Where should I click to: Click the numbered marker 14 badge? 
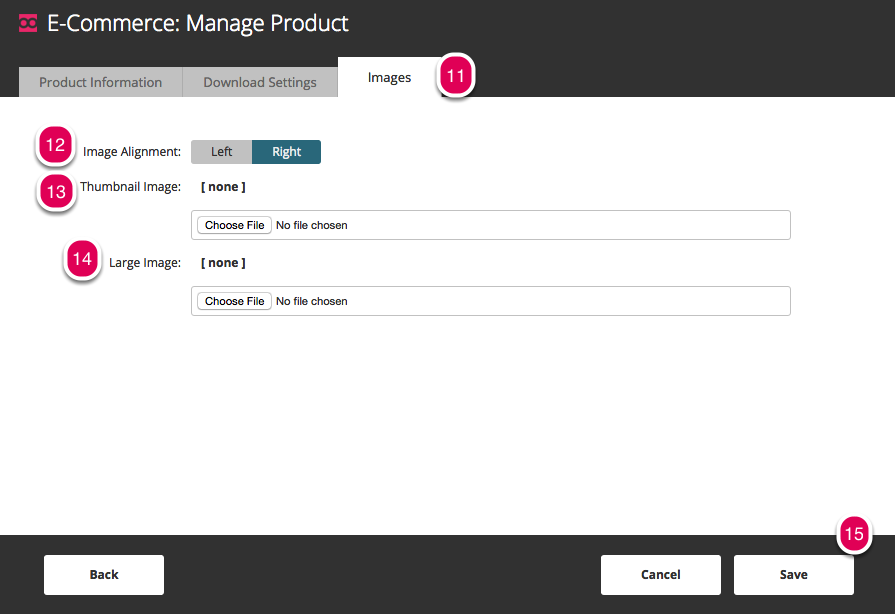pos(83,261)
